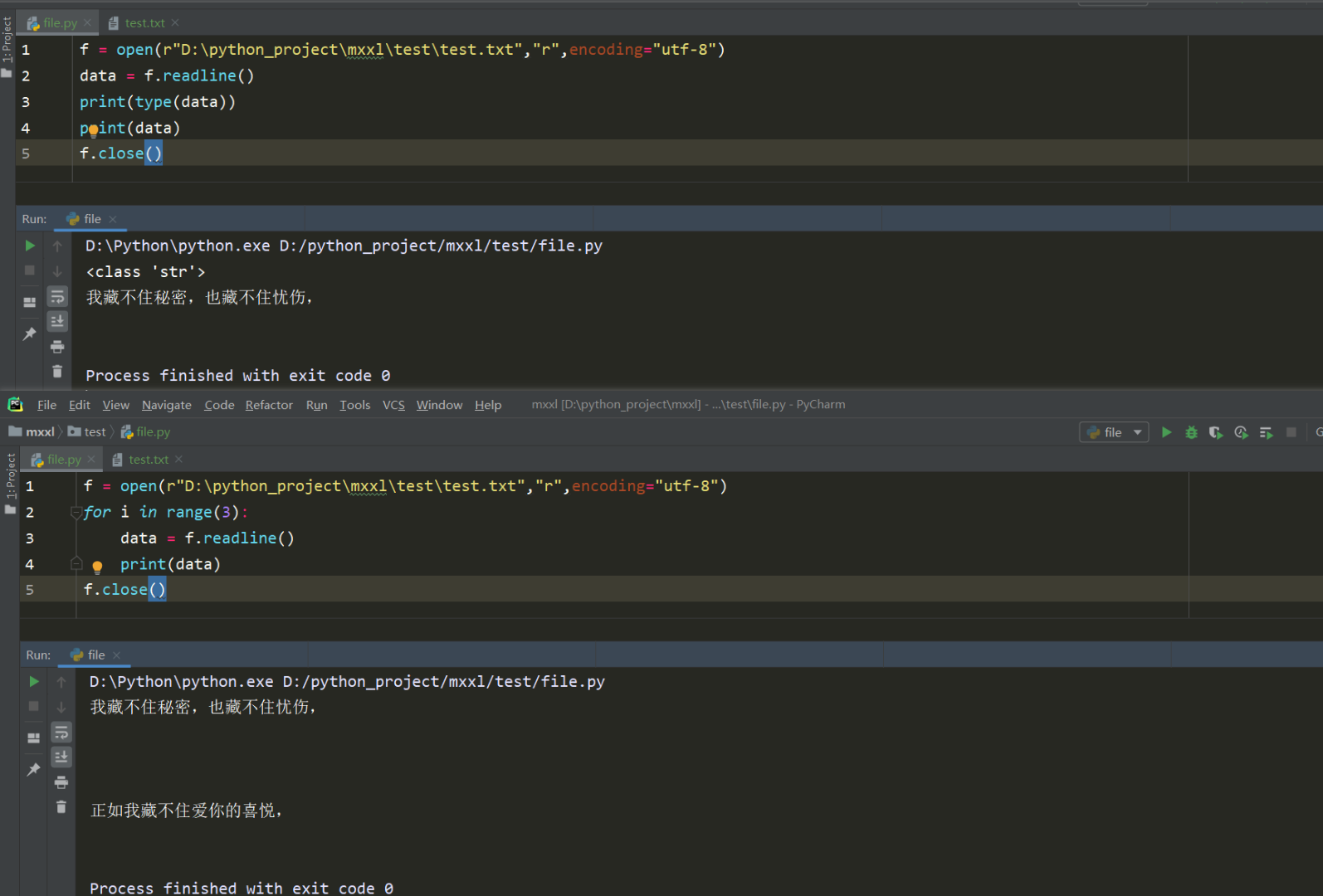Print the lower Run panel's console output
Screen dimensions: 1323x896
click(x=61, y=782)
